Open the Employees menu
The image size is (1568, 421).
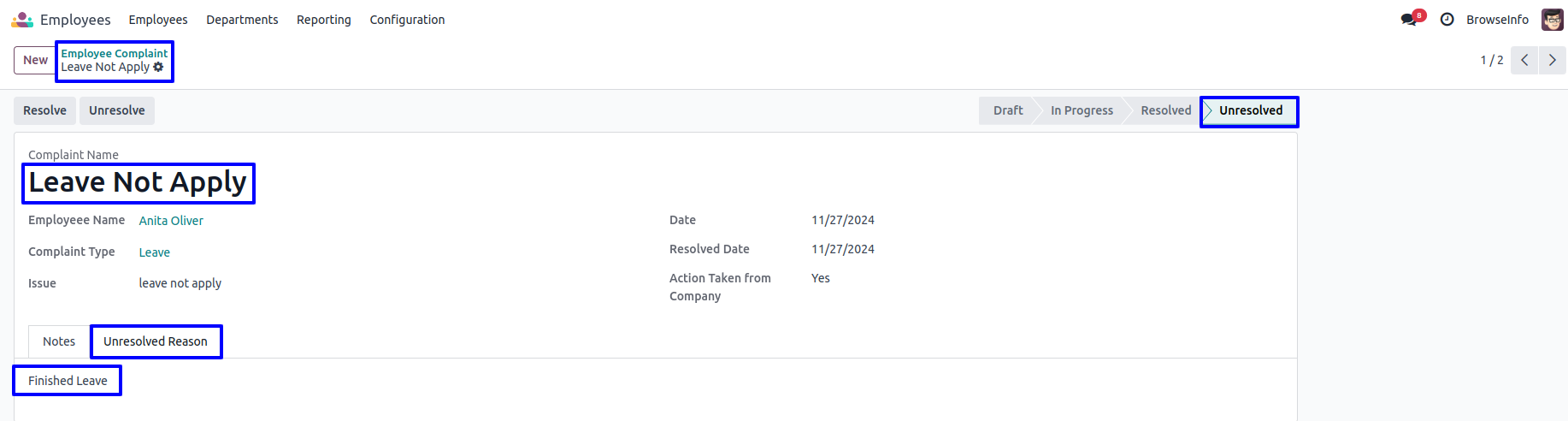[x=158, y=20]
